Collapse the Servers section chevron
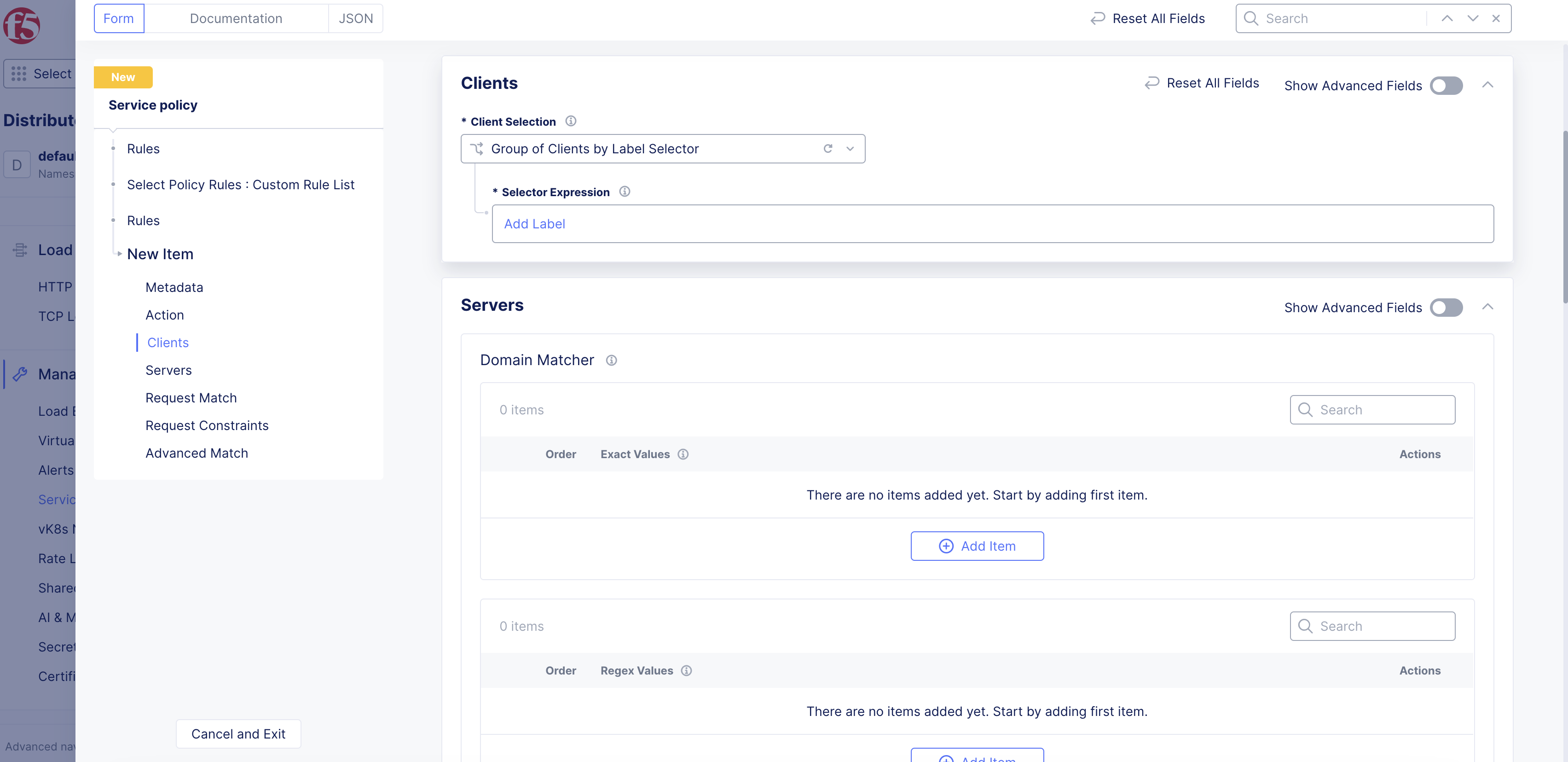Image resolution: width=1568 pixels, height=762 pixels. coord(1487,306)
